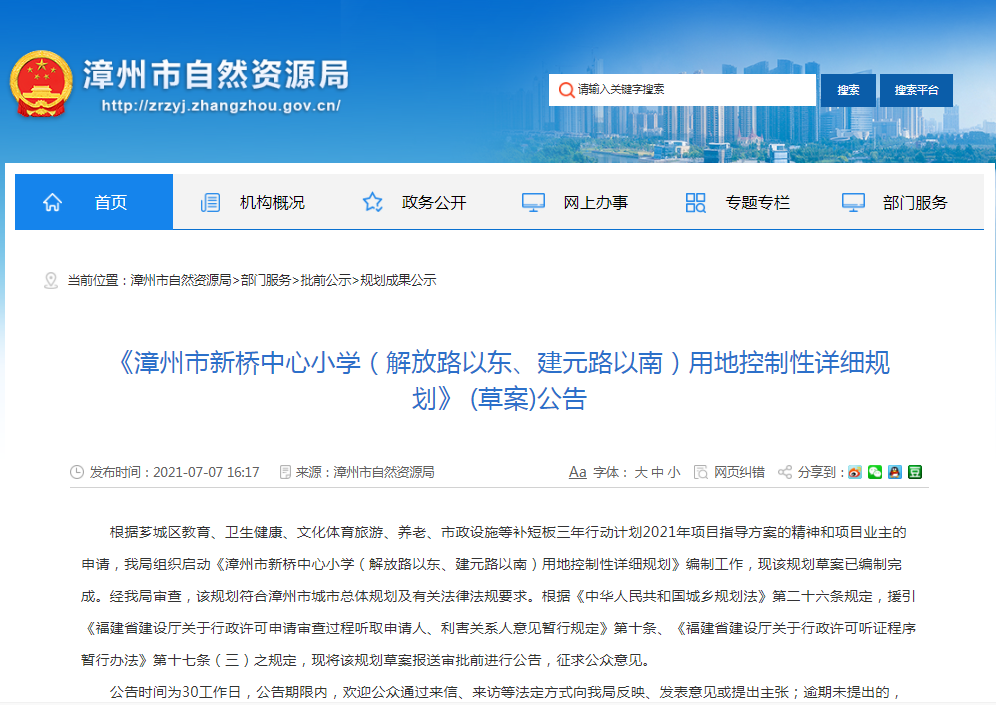Share the article via WeChat icon
The width and height of the screenshot is (996, 705).
(875, 472)
